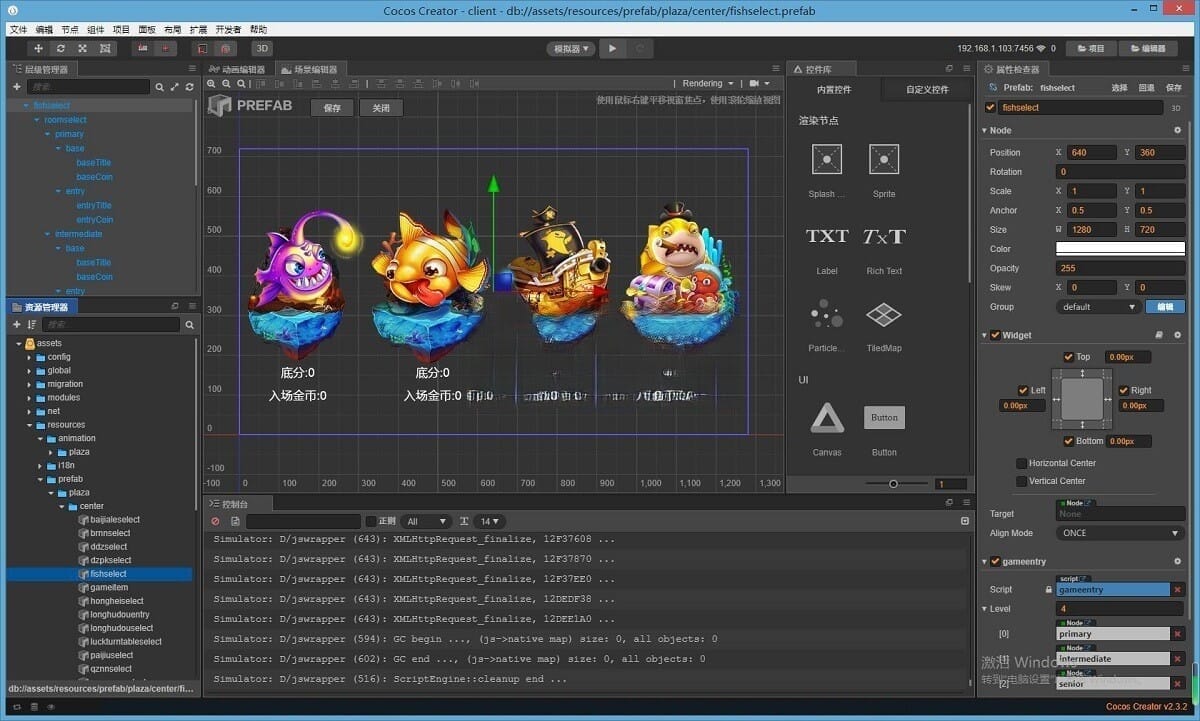Adjust the widget library icon size slider
1200x721 pixels.
(x=893, y=484)
